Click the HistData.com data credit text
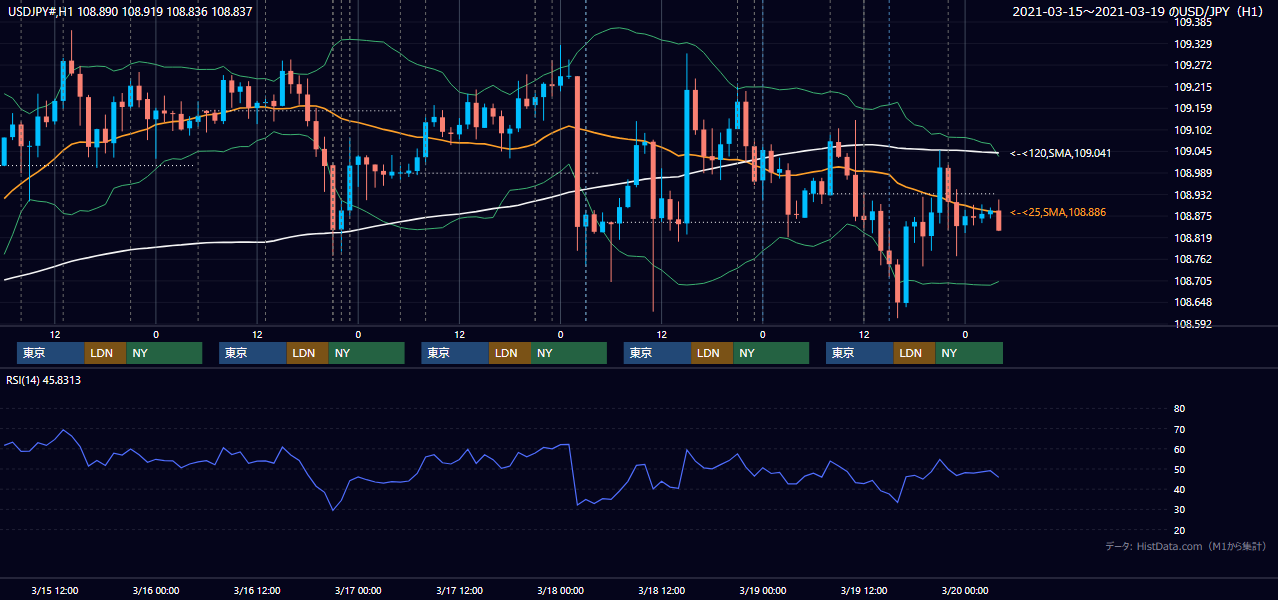 (1186, 546)
